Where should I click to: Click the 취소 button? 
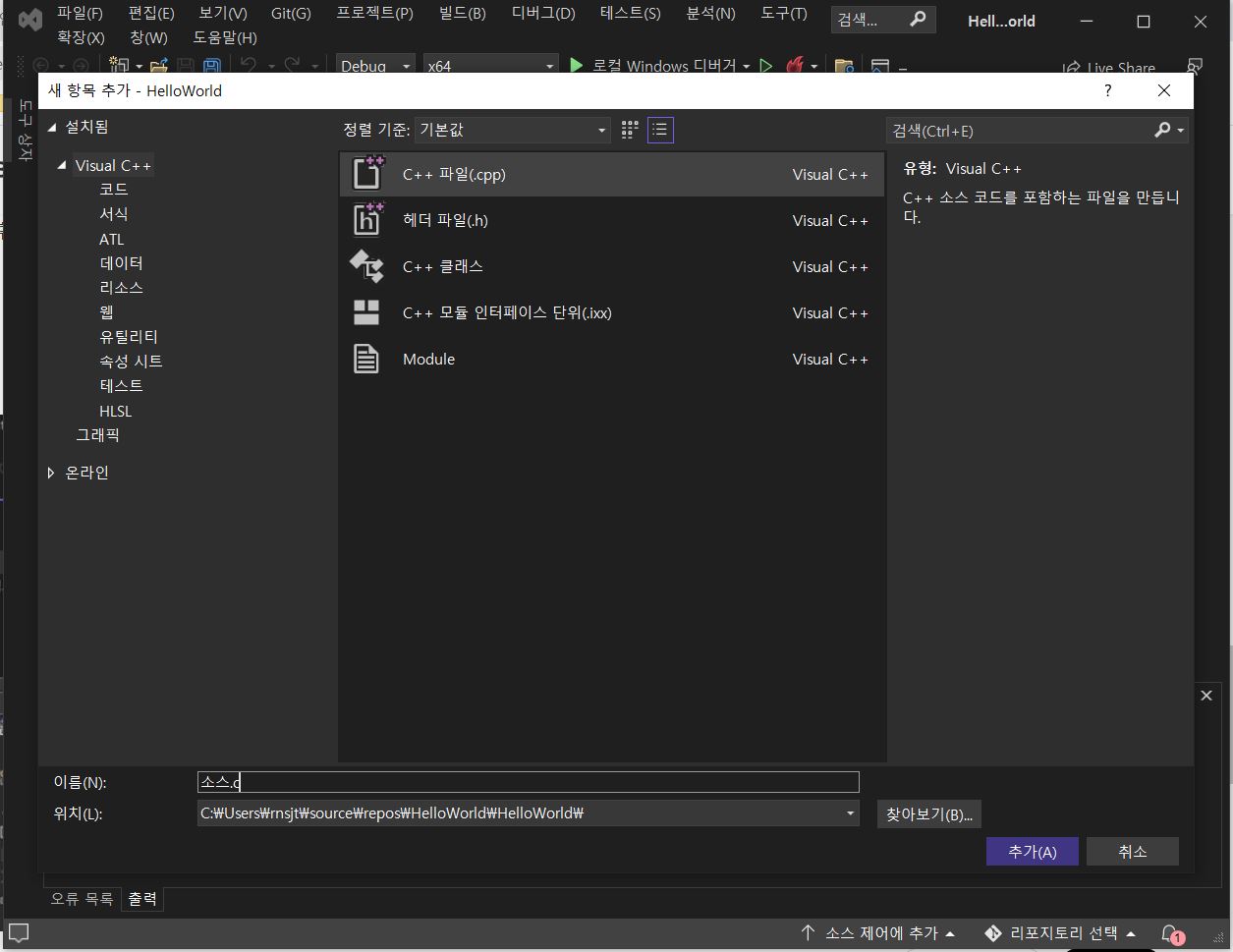tap(1133, 852)
